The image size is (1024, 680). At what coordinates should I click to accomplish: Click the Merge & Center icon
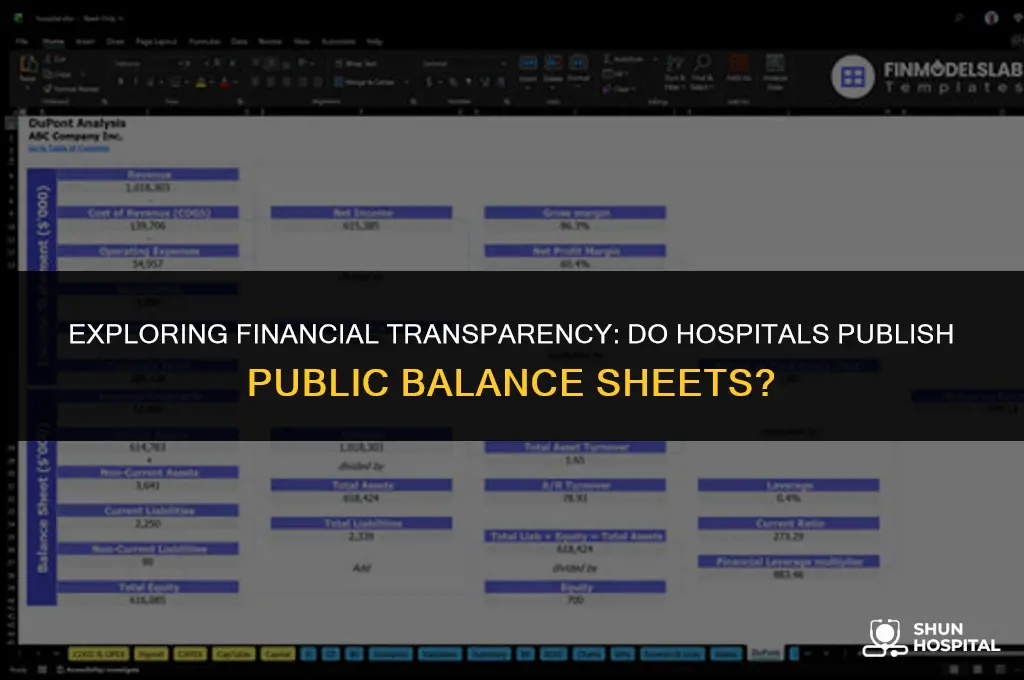(x=338, y=82)
